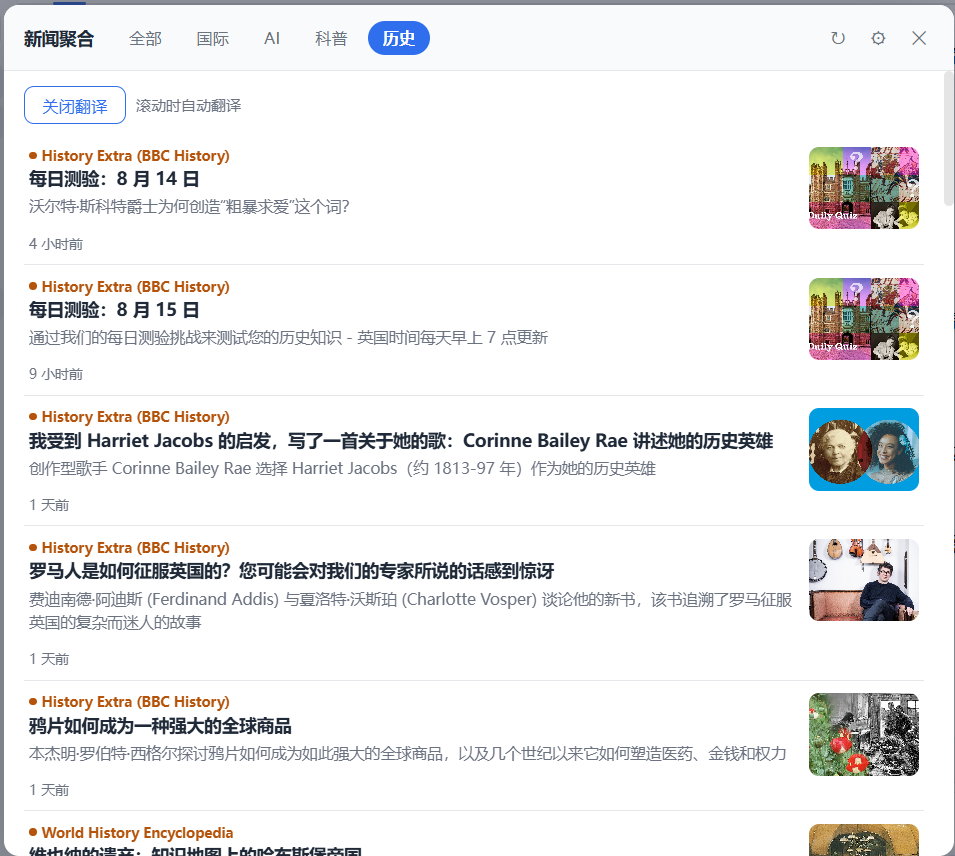Click summary 沃尔特·斯科特爵士为何创造
955x856 pixels.
[x=189, y=207]
